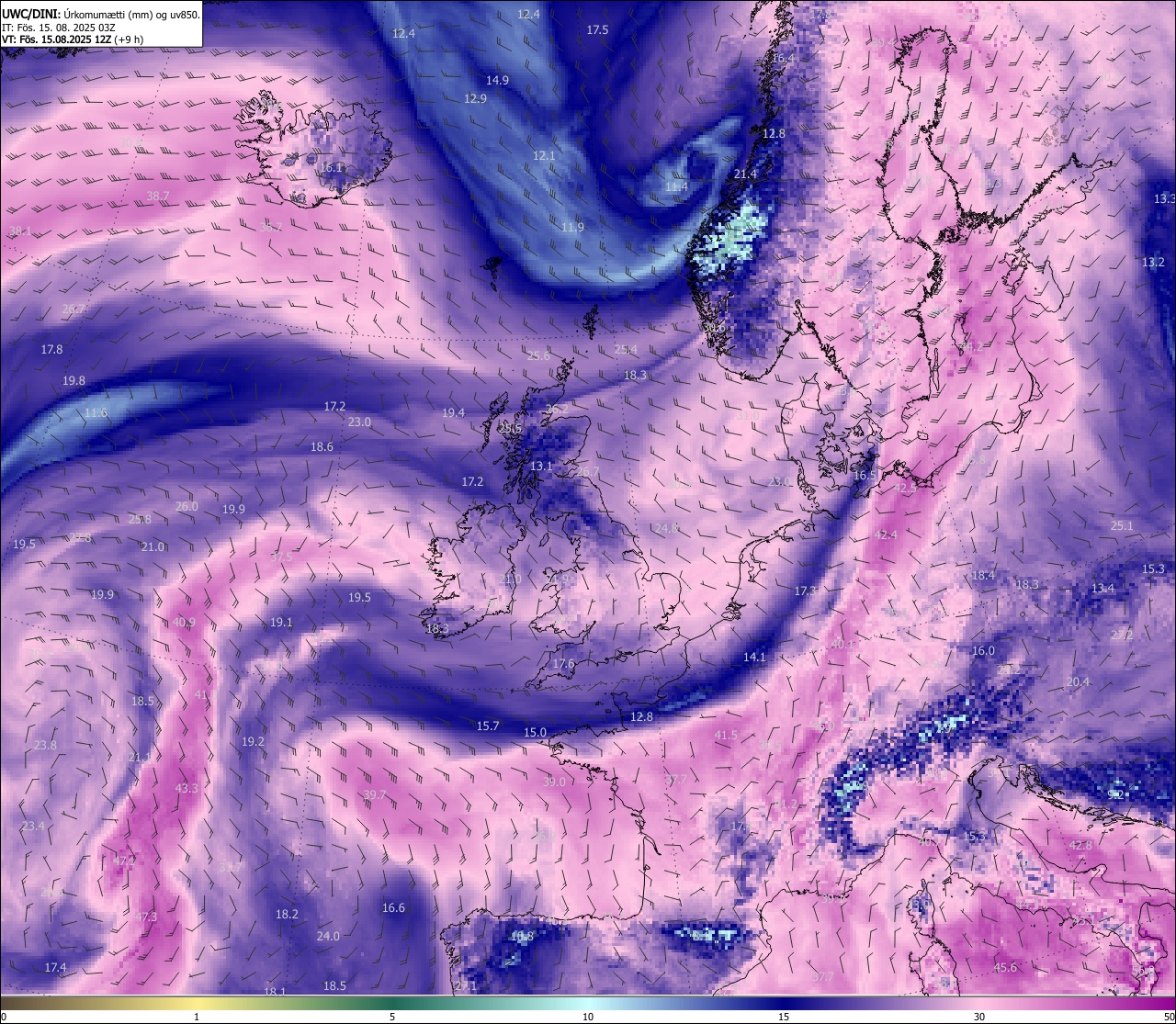Click the 18.6 value label
This screenshot has width=1176, height=1024.
point(322,446)
